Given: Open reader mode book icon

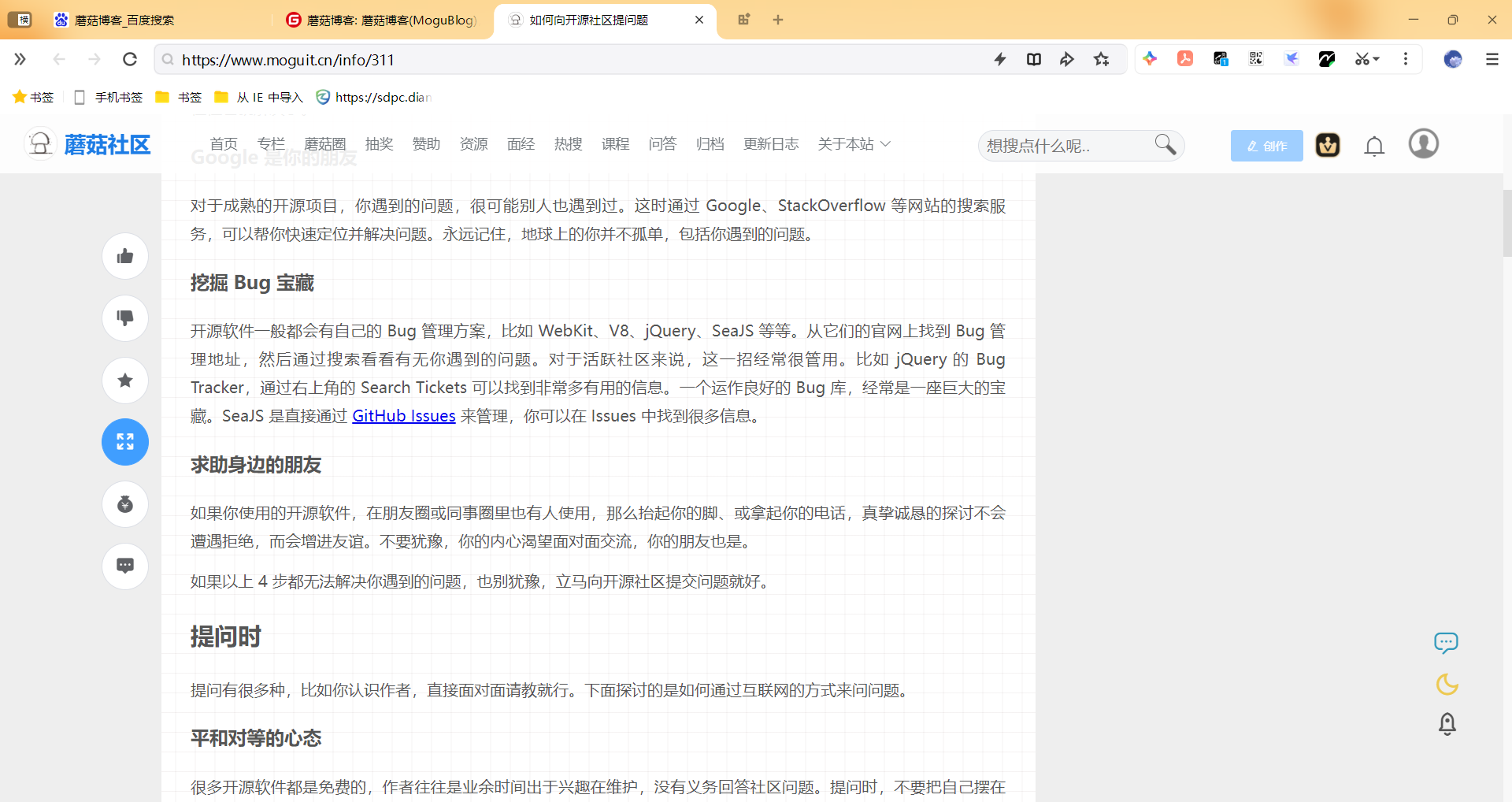Looking at the screenshot, I should point(1034,59).
